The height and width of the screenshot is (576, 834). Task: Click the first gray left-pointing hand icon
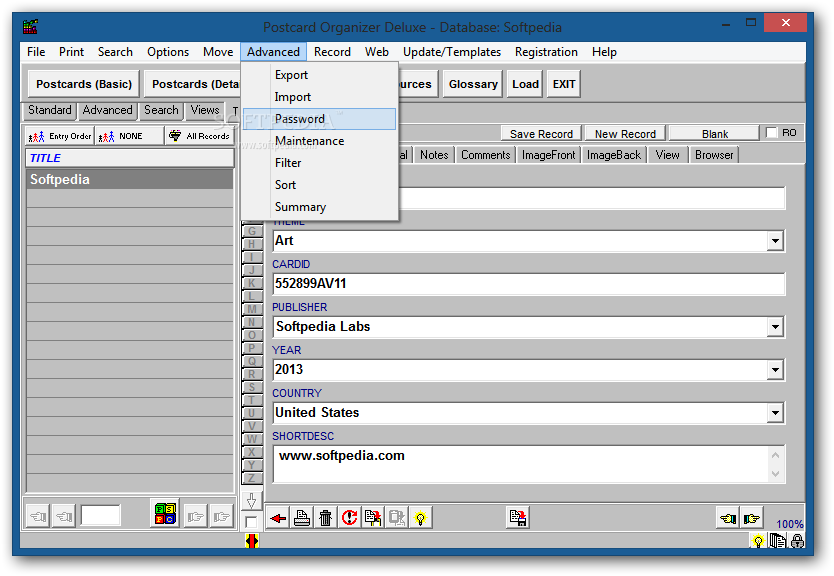[x=38, y=516]
